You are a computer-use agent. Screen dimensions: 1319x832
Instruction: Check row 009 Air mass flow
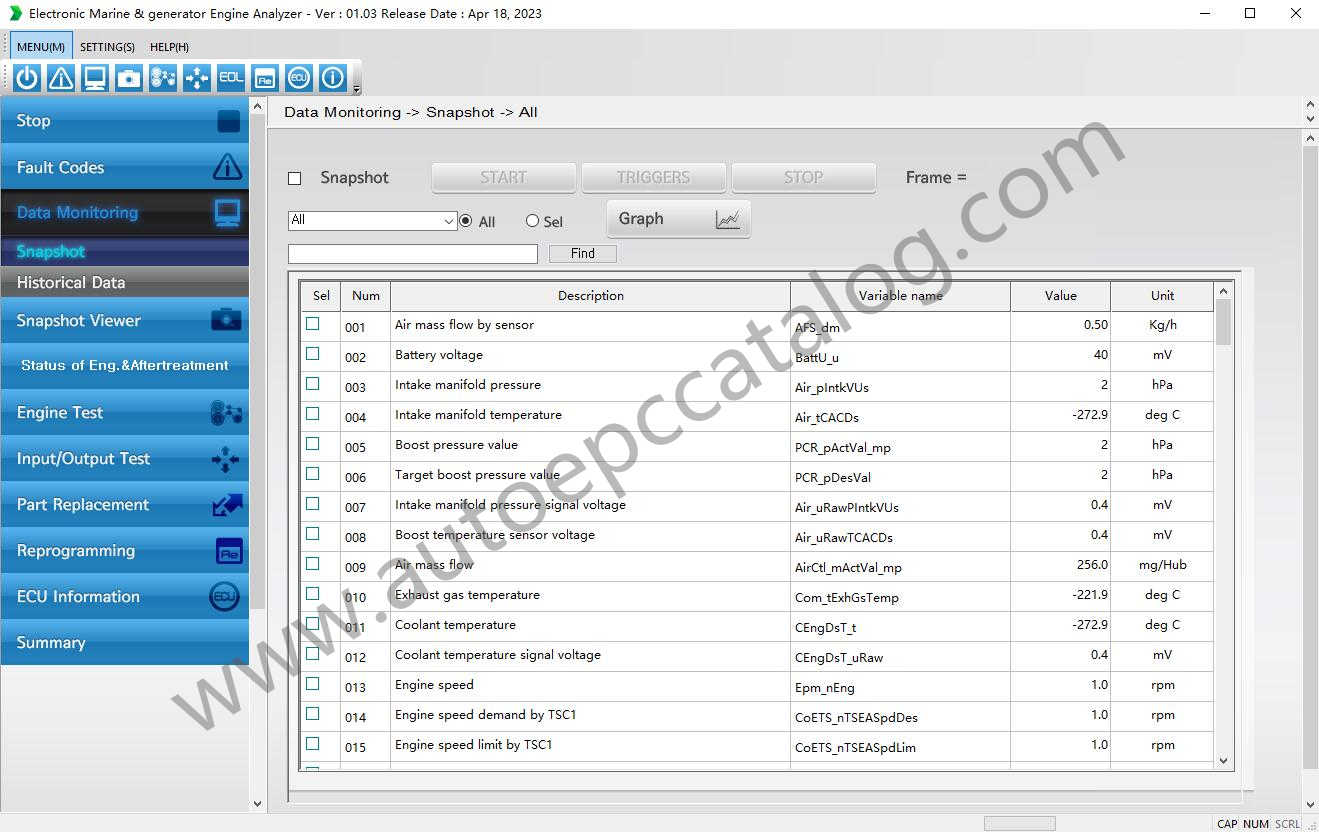[313, 564]
